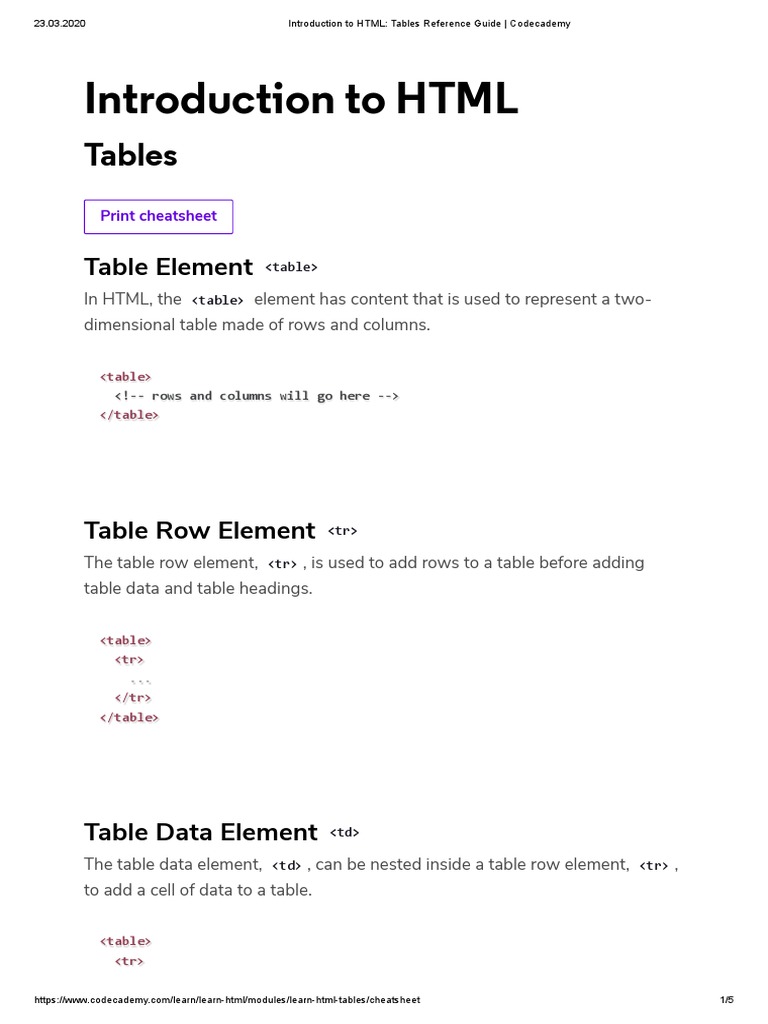Click the "Tables" subtitle heading
Viewport: 768px width, 1024px height.
pos(131,155)
